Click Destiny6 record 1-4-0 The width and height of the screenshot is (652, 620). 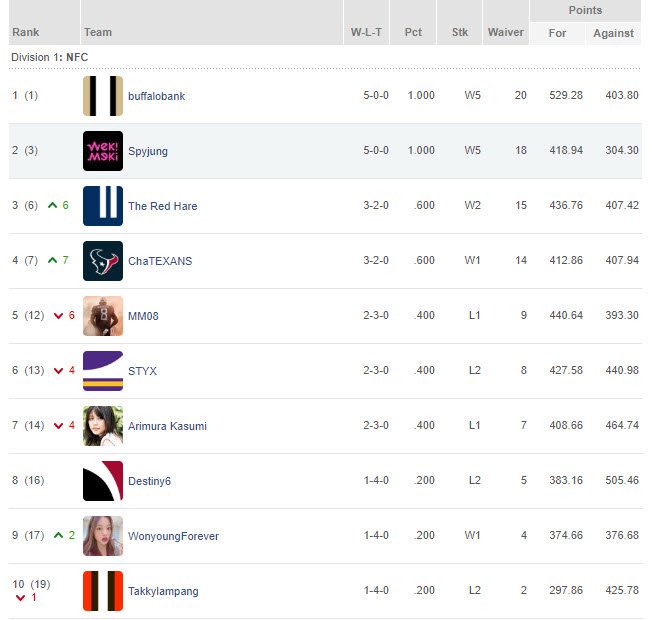coord(376,480)
